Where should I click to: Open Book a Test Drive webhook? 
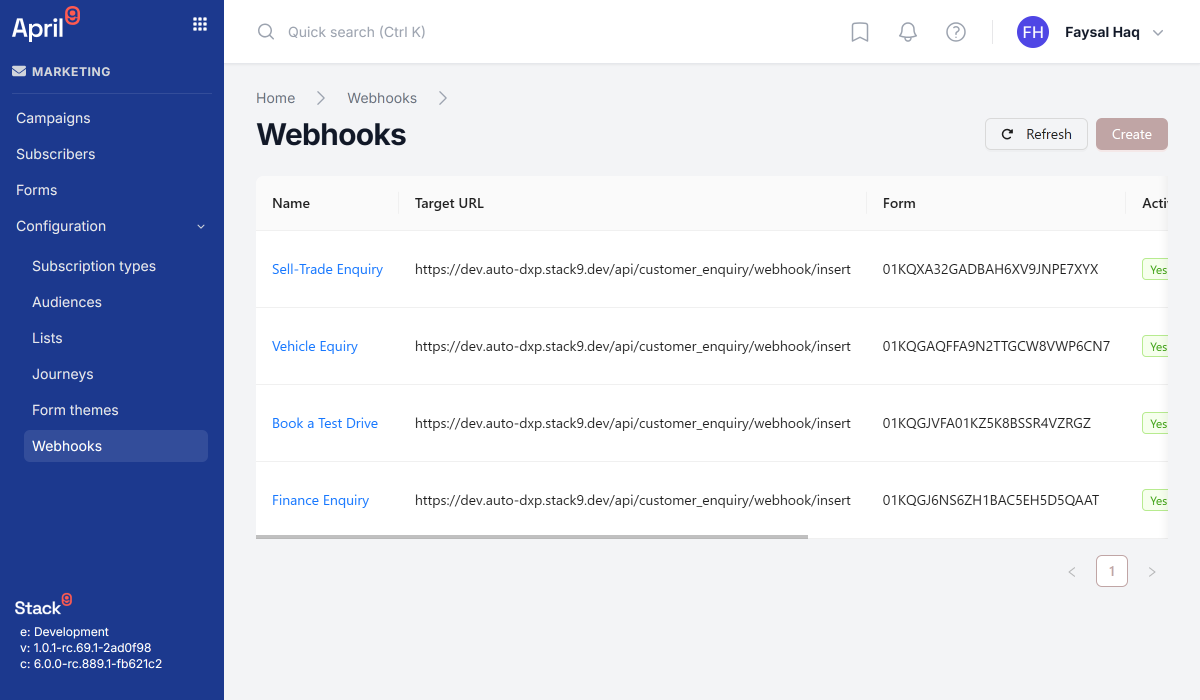[325, 423]
